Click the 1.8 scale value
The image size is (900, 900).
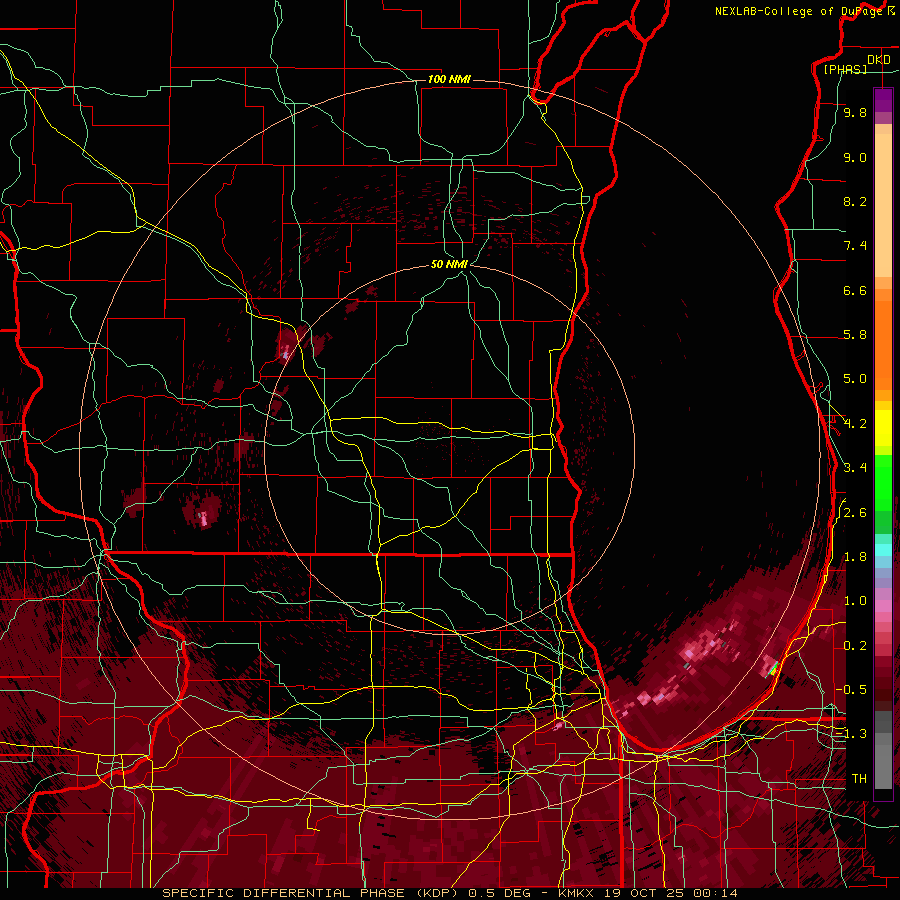(855, 557)
